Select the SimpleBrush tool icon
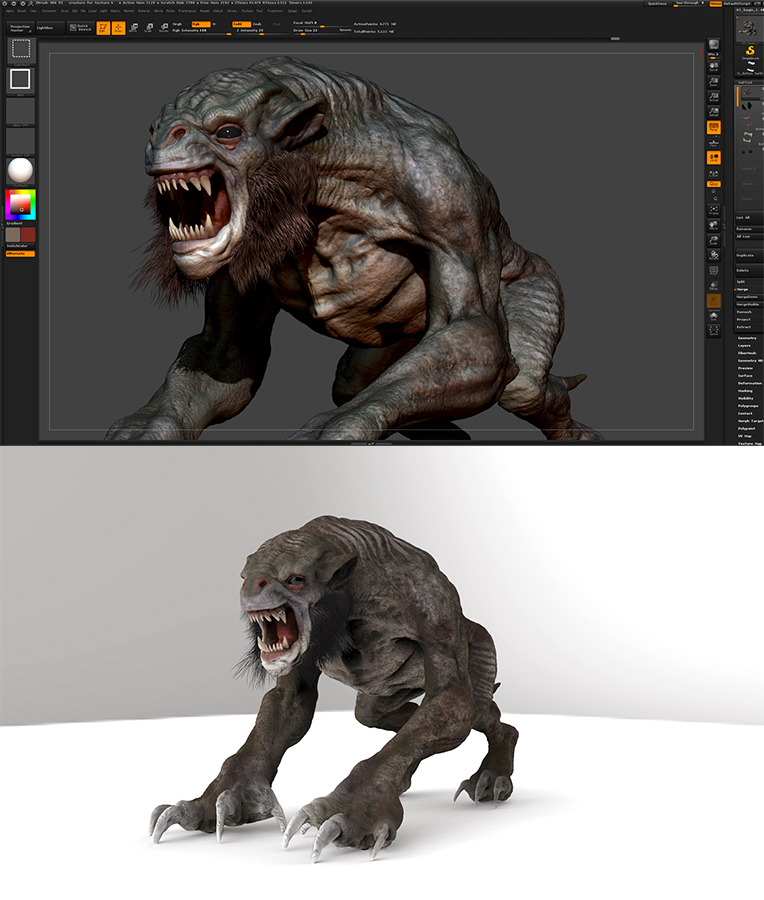Screen dimensions: 764x900 (x=749, y=53)
